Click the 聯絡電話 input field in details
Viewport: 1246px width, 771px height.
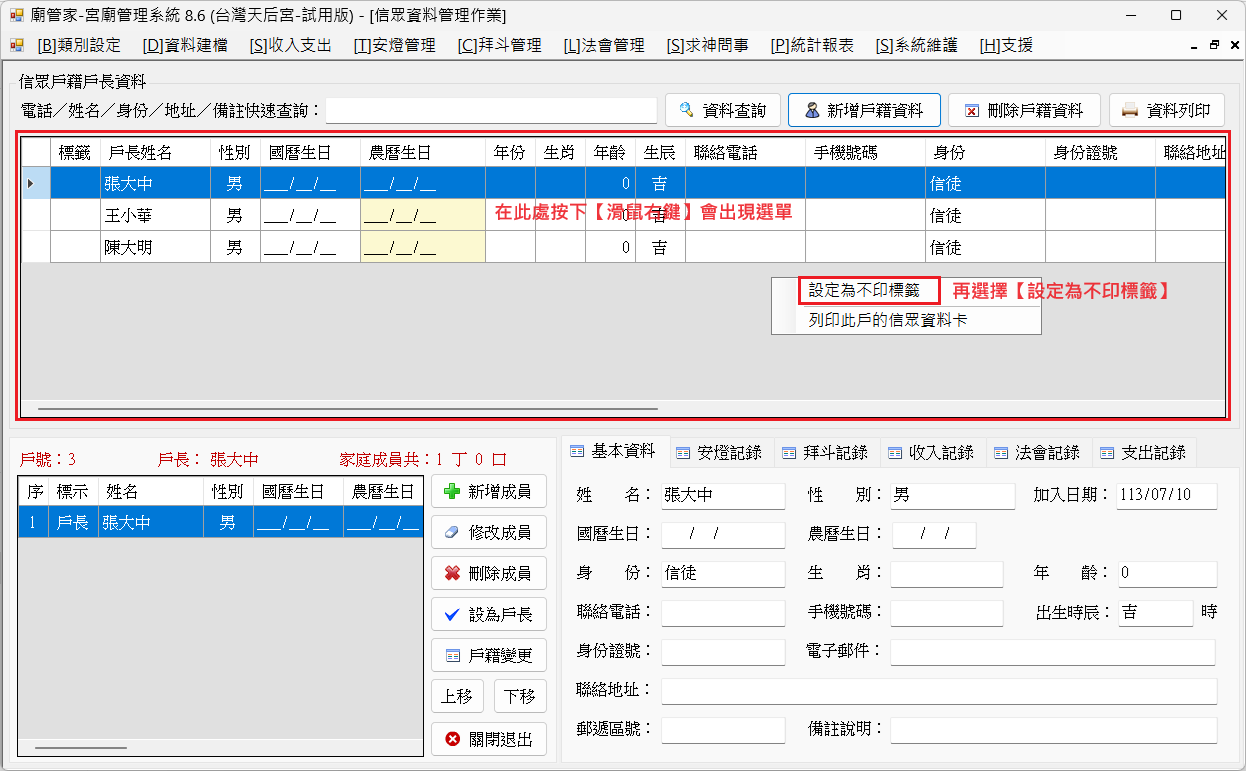click(x=723, y=613)
